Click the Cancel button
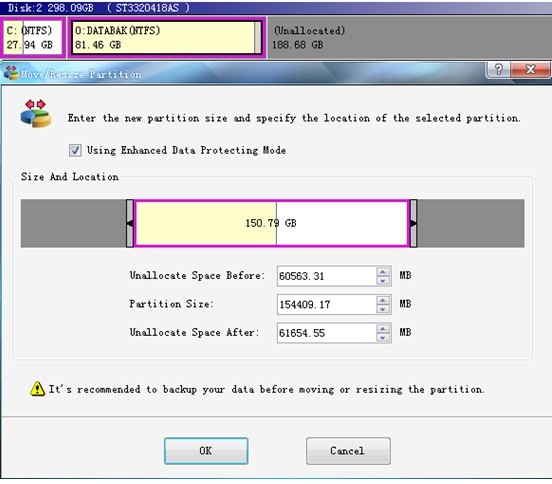This screenshot has height=484, width=552. click(x=348, y=451)
